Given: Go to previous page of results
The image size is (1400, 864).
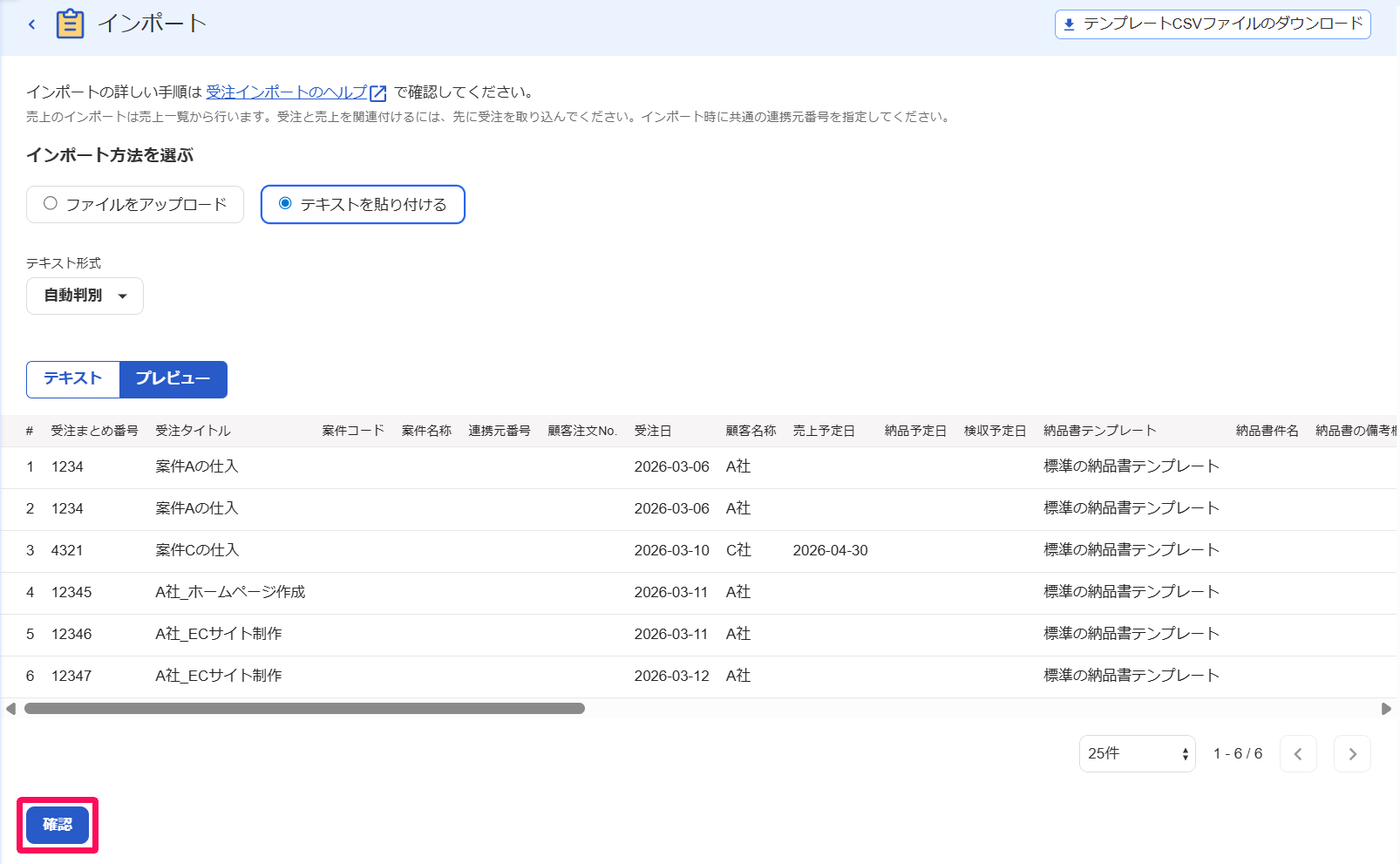Looking at the screenshot, I should point(1298,754).
